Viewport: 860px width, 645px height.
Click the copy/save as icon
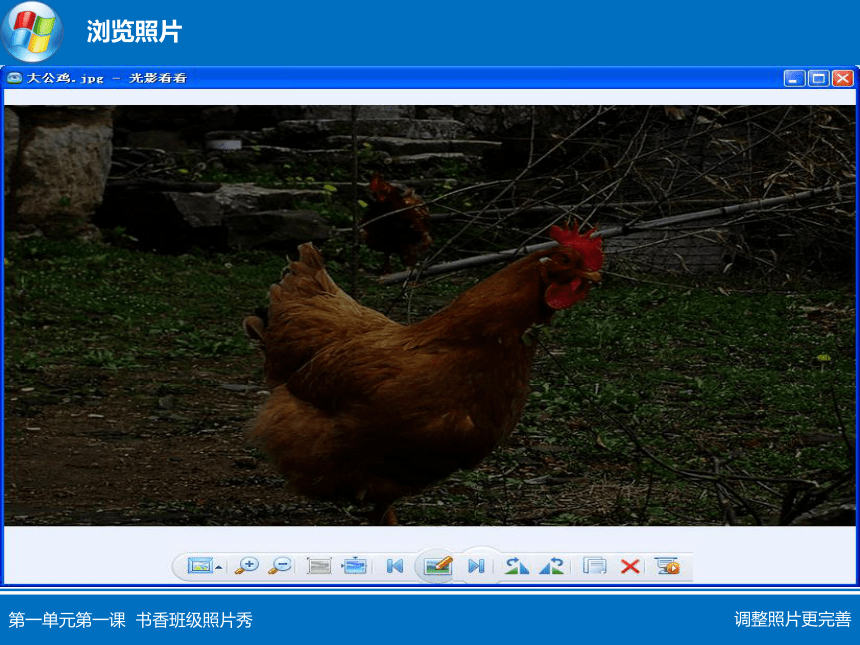[594, 565]
